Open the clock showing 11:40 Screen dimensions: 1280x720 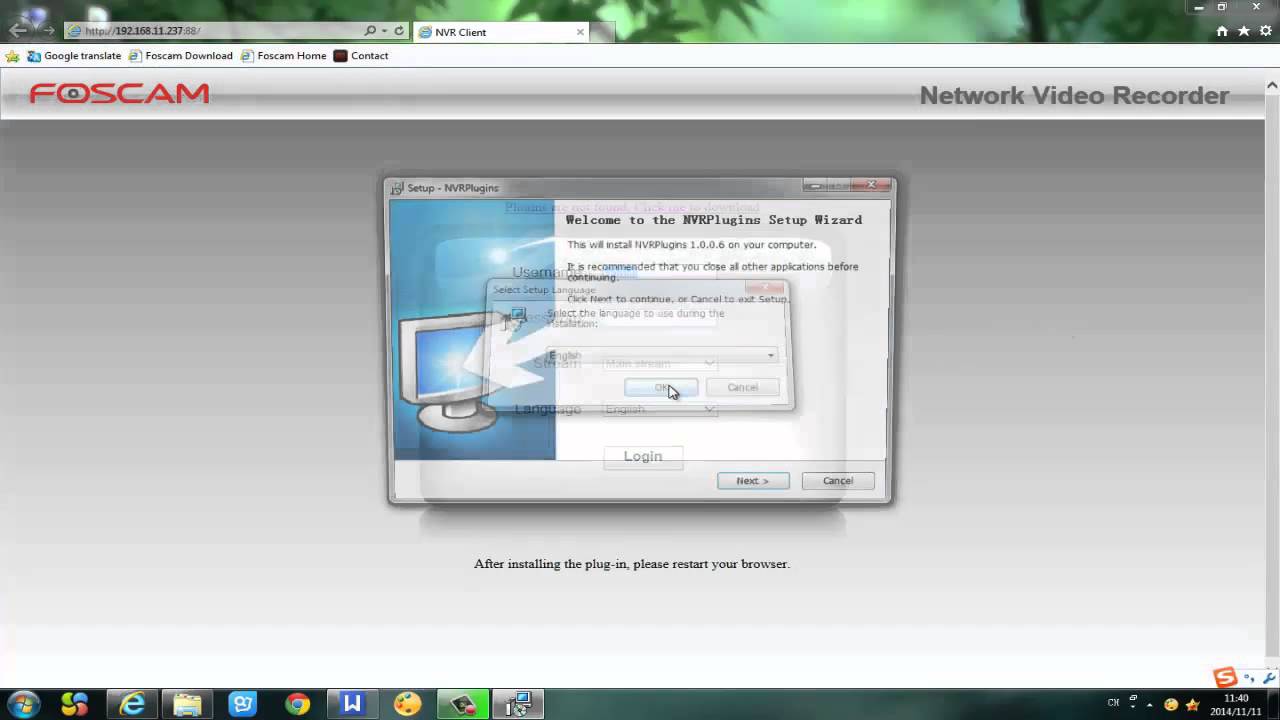point(1237,705)
